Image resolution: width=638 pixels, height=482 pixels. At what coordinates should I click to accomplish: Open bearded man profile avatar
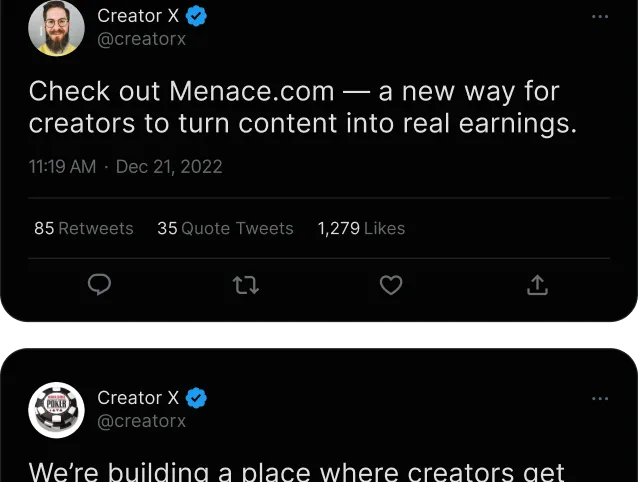coord(56,28)
